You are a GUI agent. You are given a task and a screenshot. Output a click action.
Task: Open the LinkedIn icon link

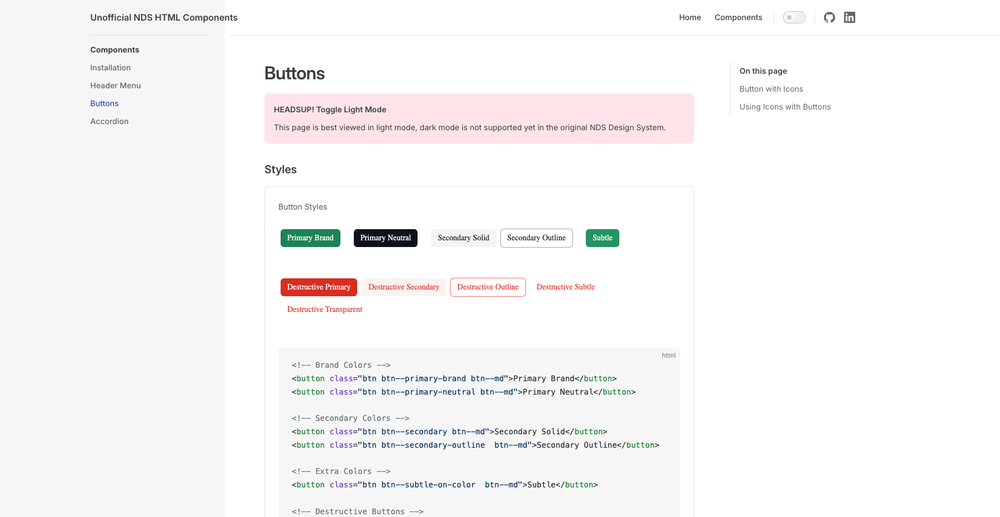coord(849,17)
